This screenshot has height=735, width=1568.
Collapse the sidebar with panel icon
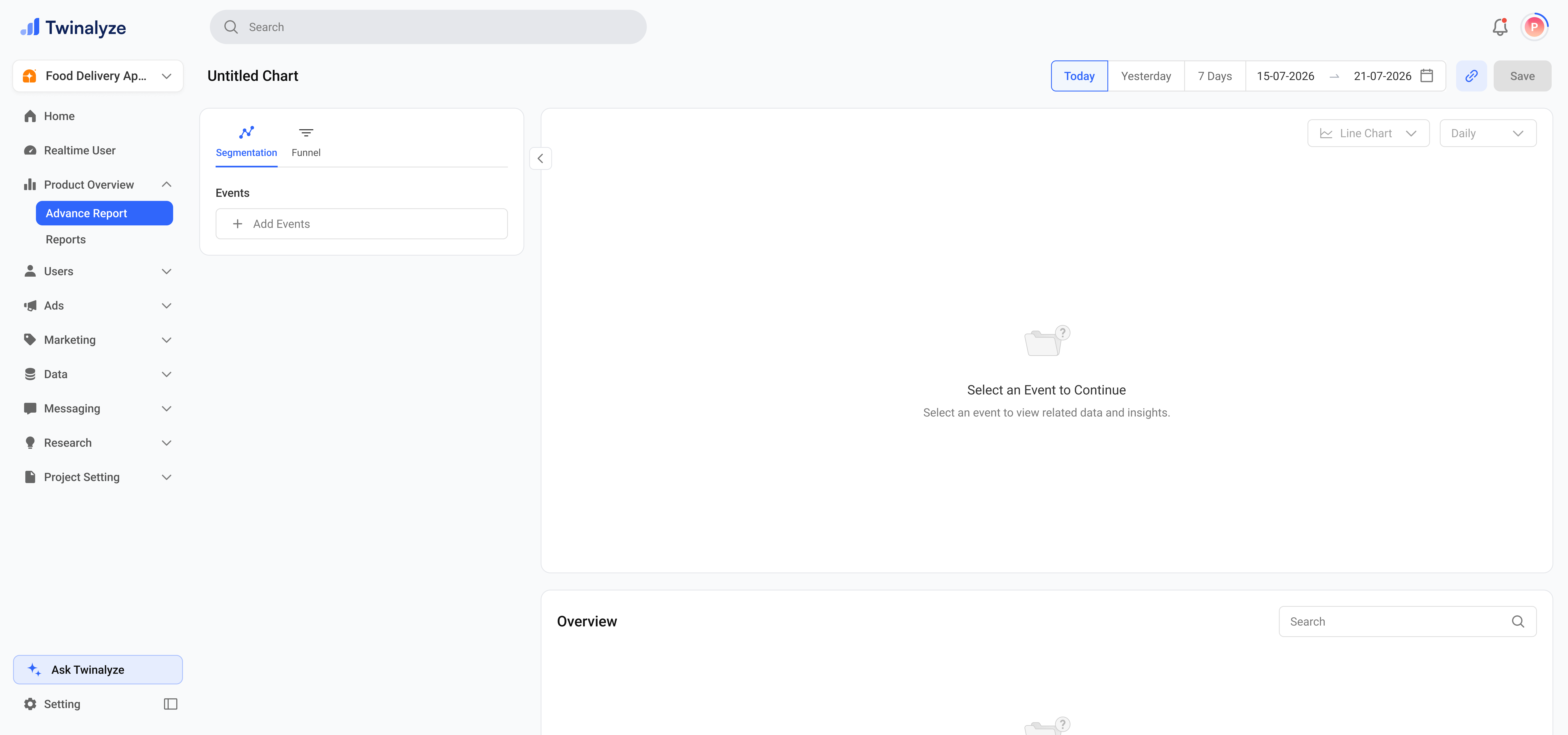[x=170, y=704]
